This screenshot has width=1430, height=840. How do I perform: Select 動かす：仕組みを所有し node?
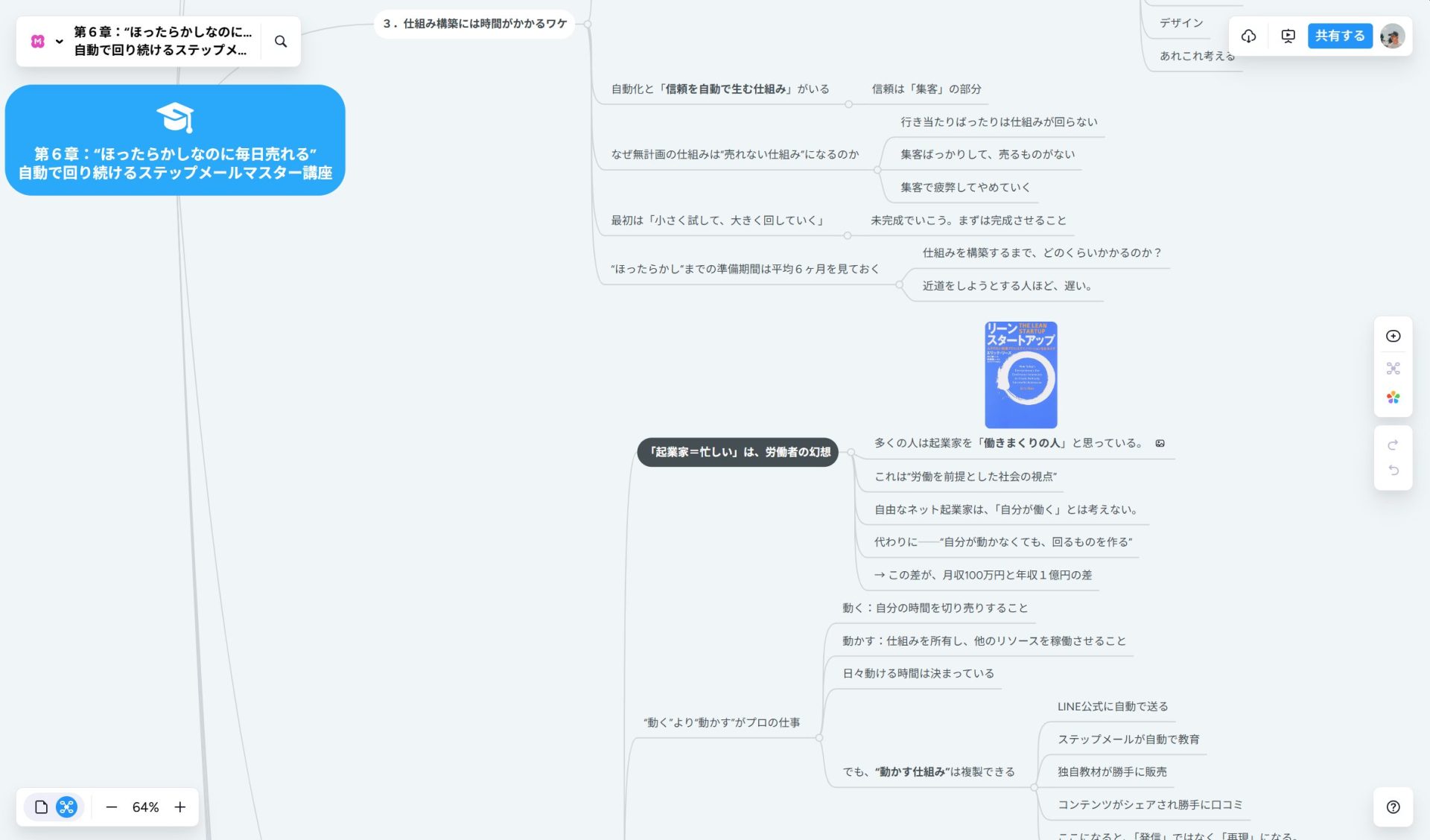coord(984,640)
